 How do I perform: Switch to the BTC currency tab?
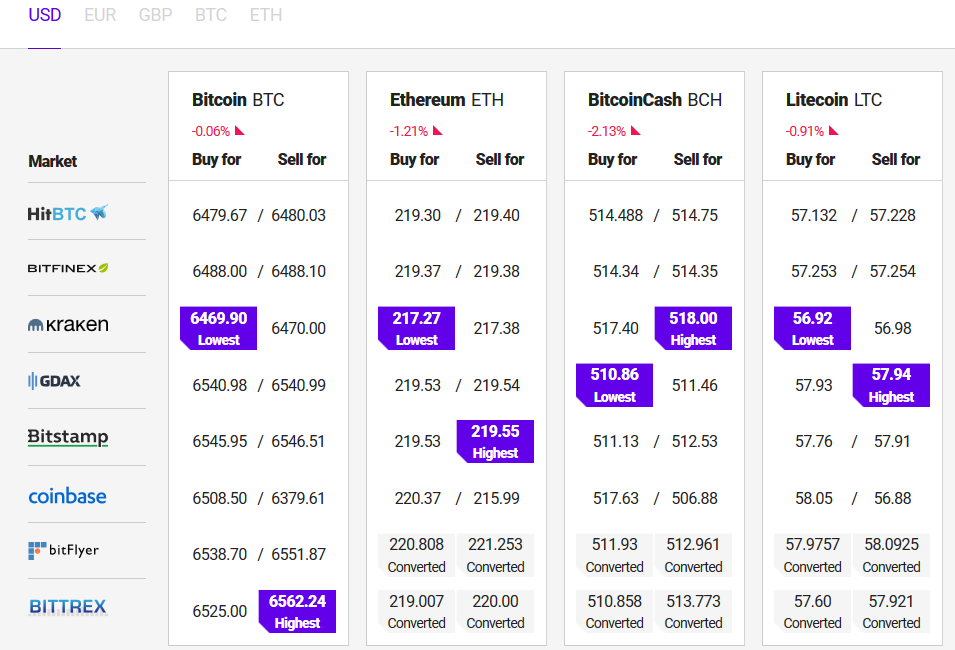click(x=211, y=15)
